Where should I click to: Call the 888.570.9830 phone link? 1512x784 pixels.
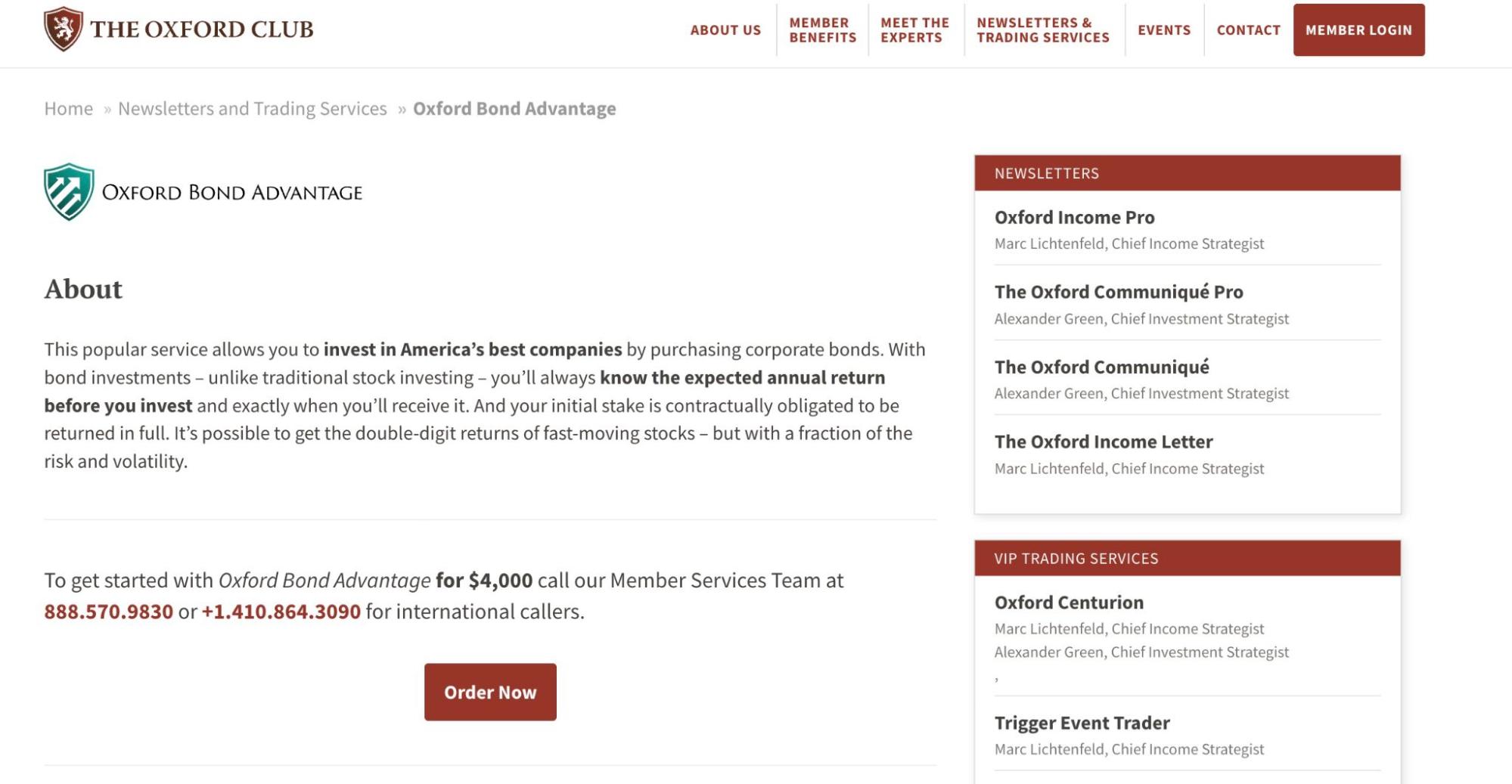(109, 611)
